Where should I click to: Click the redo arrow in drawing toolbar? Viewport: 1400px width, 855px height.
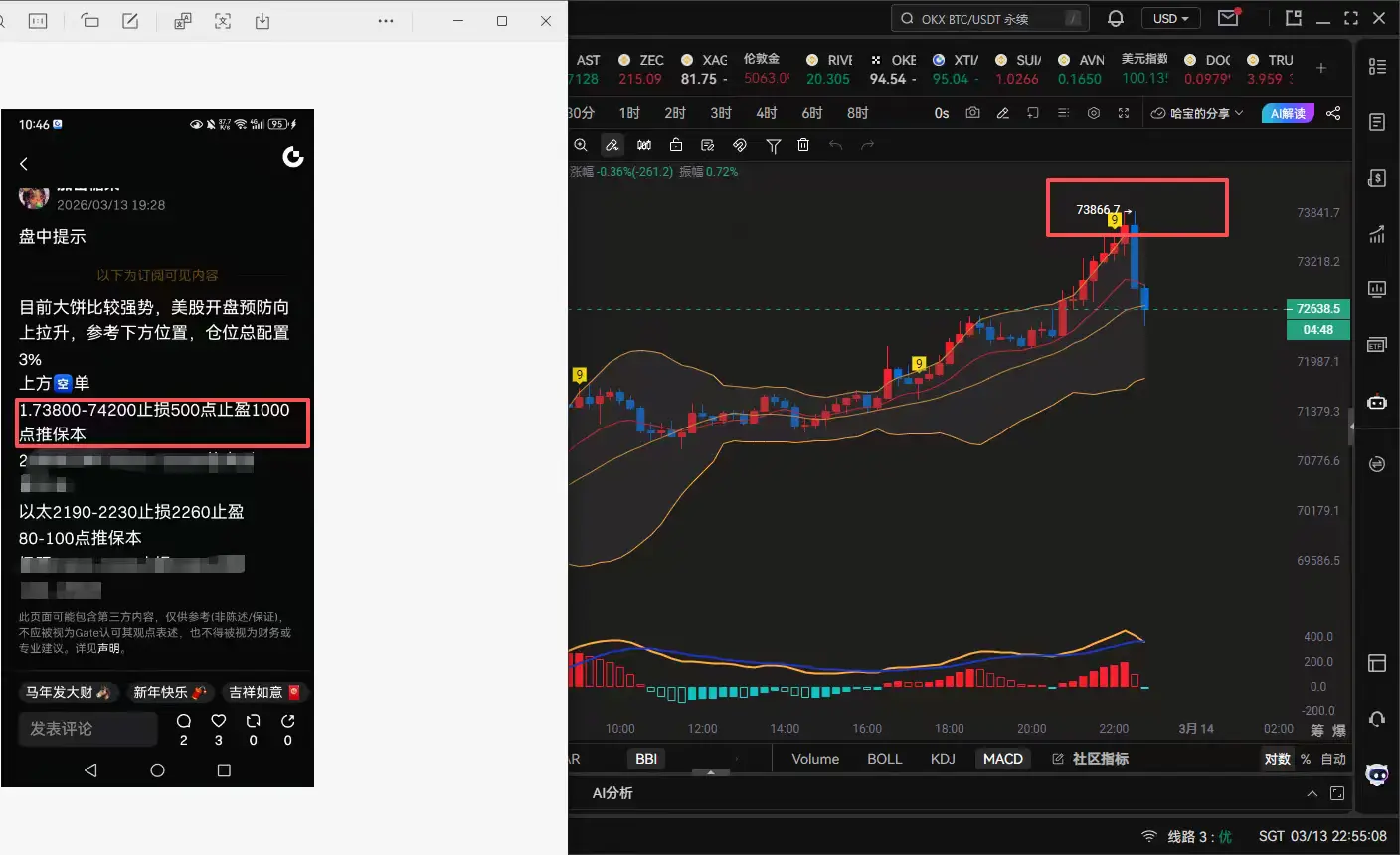(867, 145)
